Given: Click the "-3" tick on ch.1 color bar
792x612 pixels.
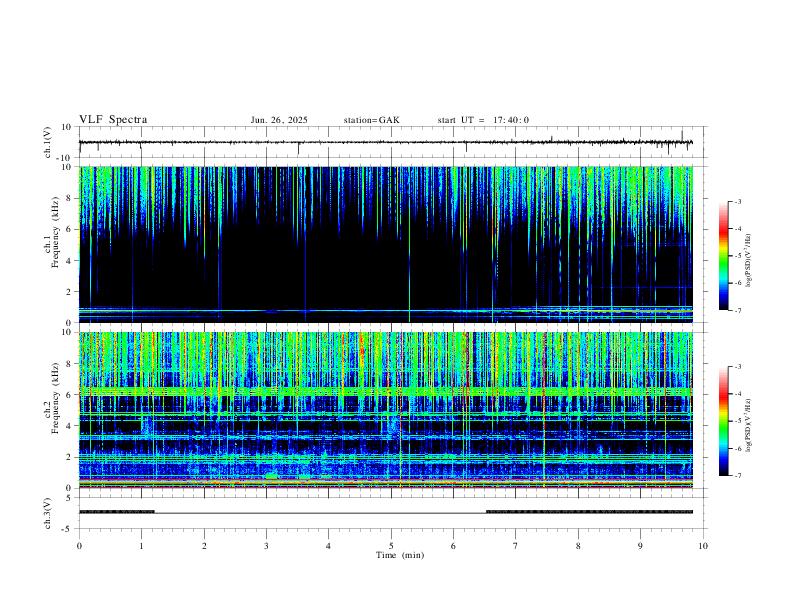Looking at the screenshot, I should pyautogui.click(x=738, y=201).
